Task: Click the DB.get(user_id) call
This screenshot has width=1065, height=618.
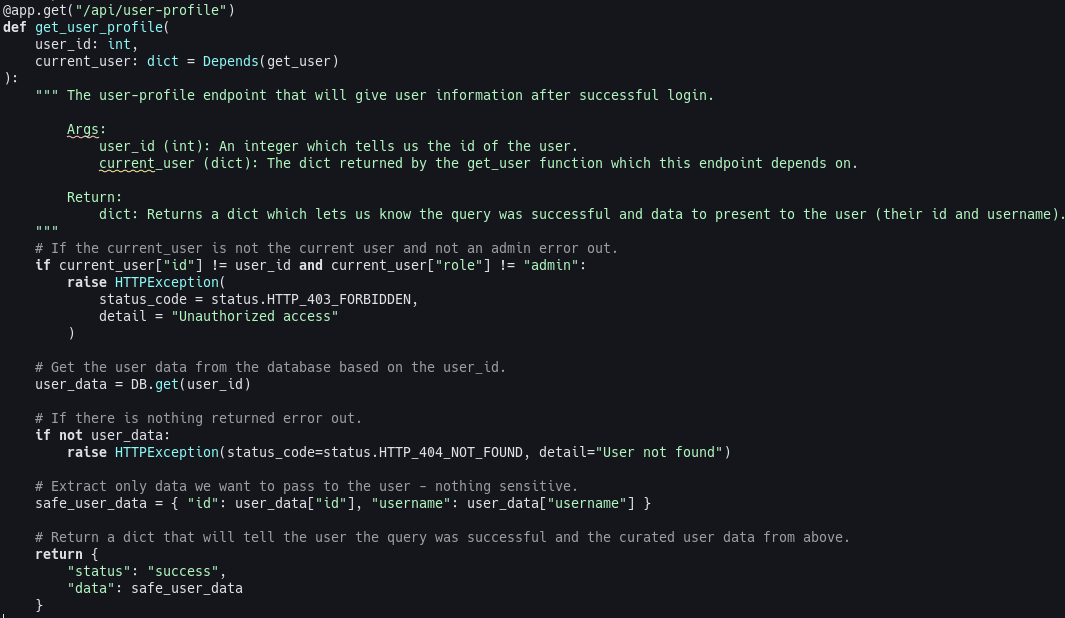Action: pos(191,384)
